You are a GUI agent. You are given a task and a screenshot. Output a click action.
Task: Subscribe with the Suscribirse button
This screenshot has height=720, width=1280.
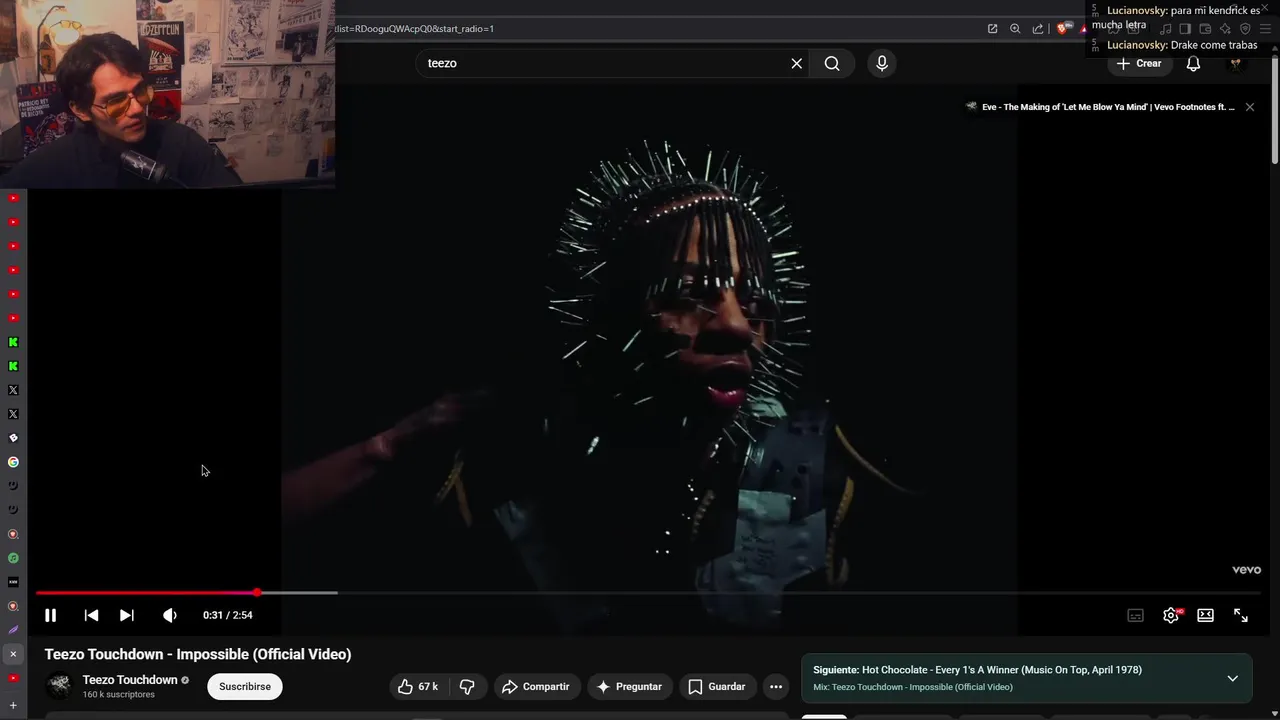pos(245,687)
